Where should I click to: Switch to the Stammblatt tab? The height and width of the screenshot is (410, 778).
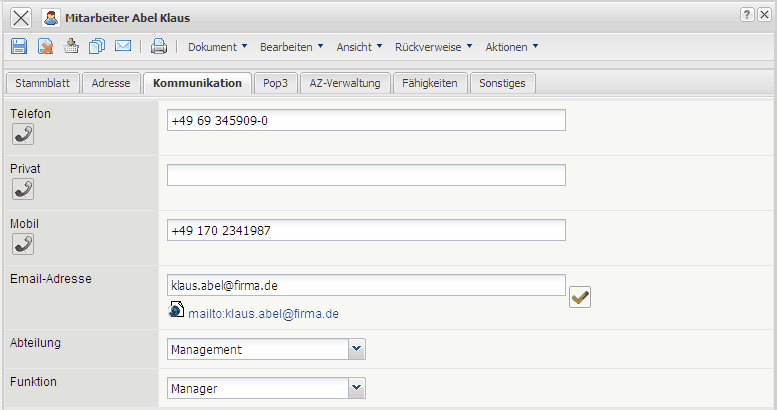coord(41,83)
